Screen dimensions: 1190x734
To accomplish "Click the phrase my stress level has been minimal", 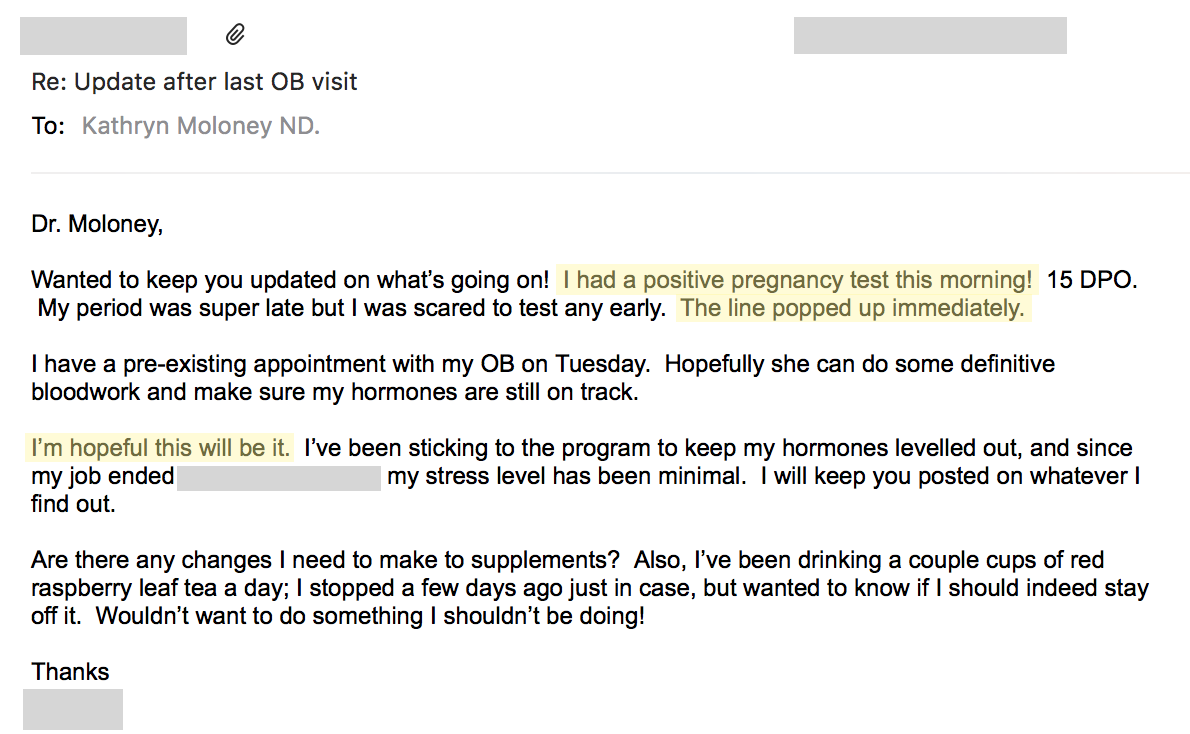I will coord(567,477).
